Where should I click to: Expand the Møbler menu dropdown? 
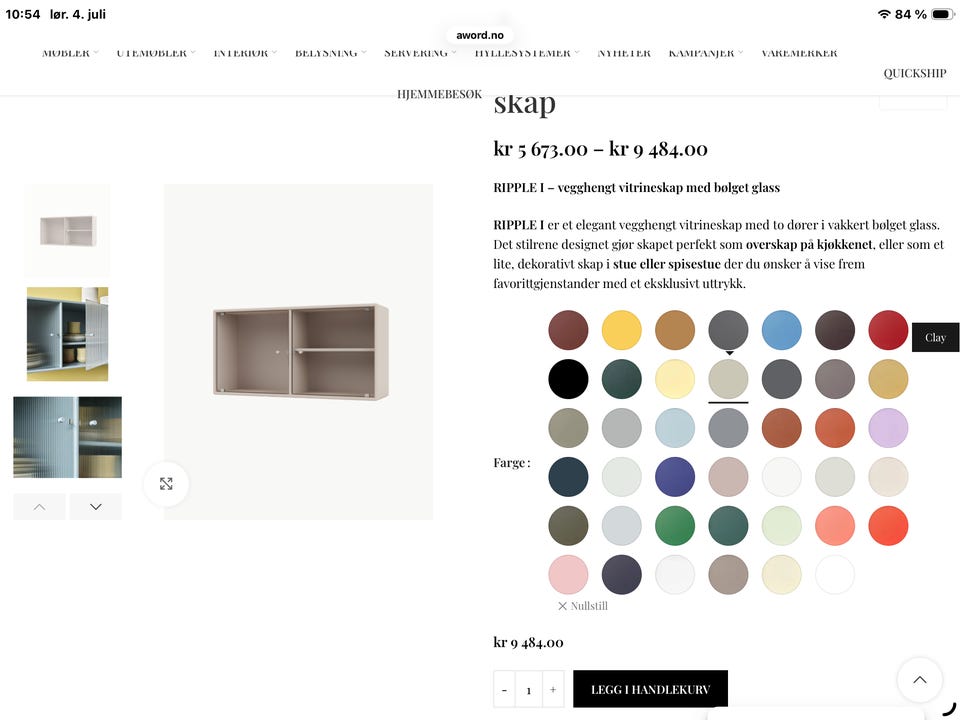(70, 53)
